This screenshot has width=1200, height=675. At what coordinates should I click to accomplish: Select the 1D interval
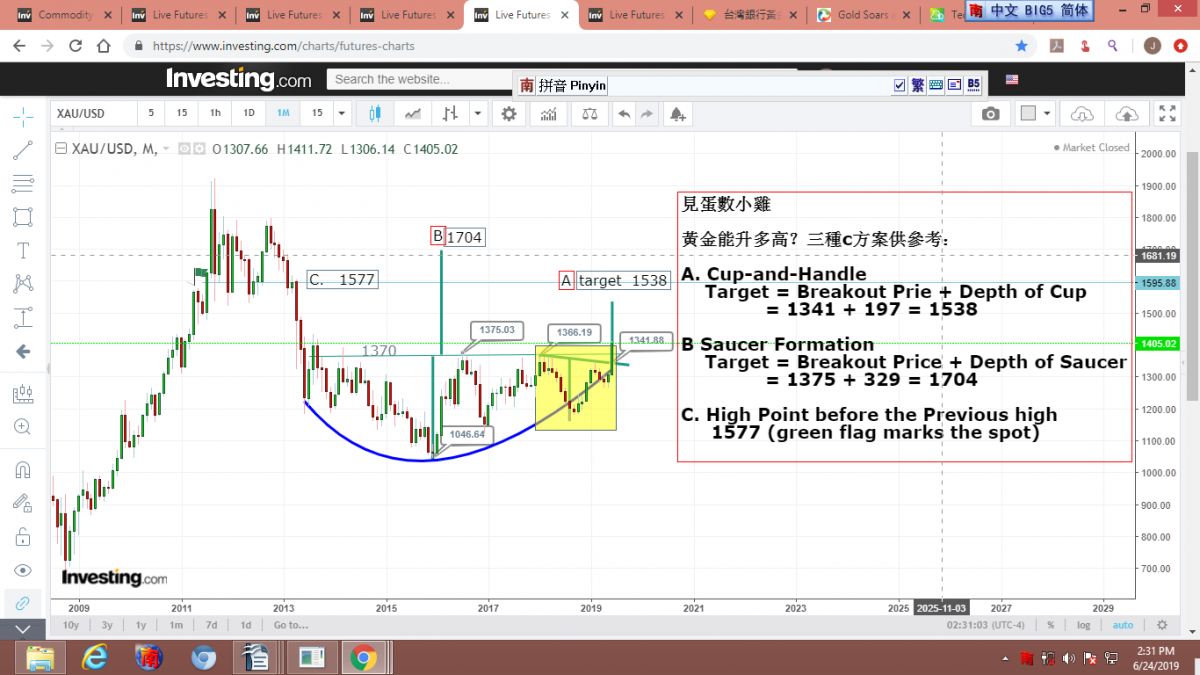tap(249, 113)
